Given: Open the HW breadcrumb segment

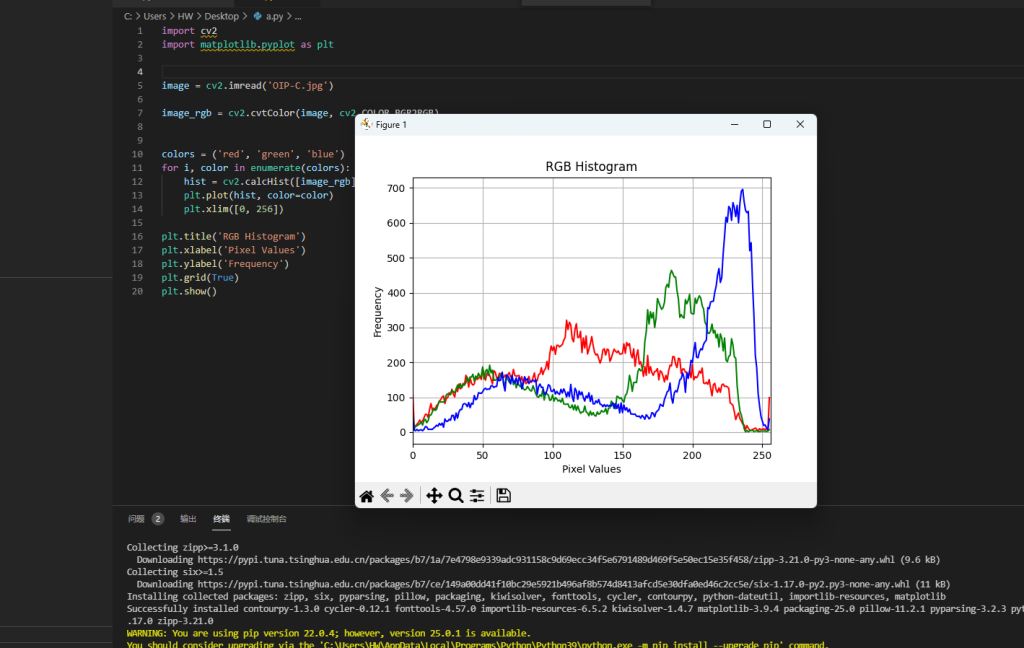Looking at the screenshot, I should point(185,16).
